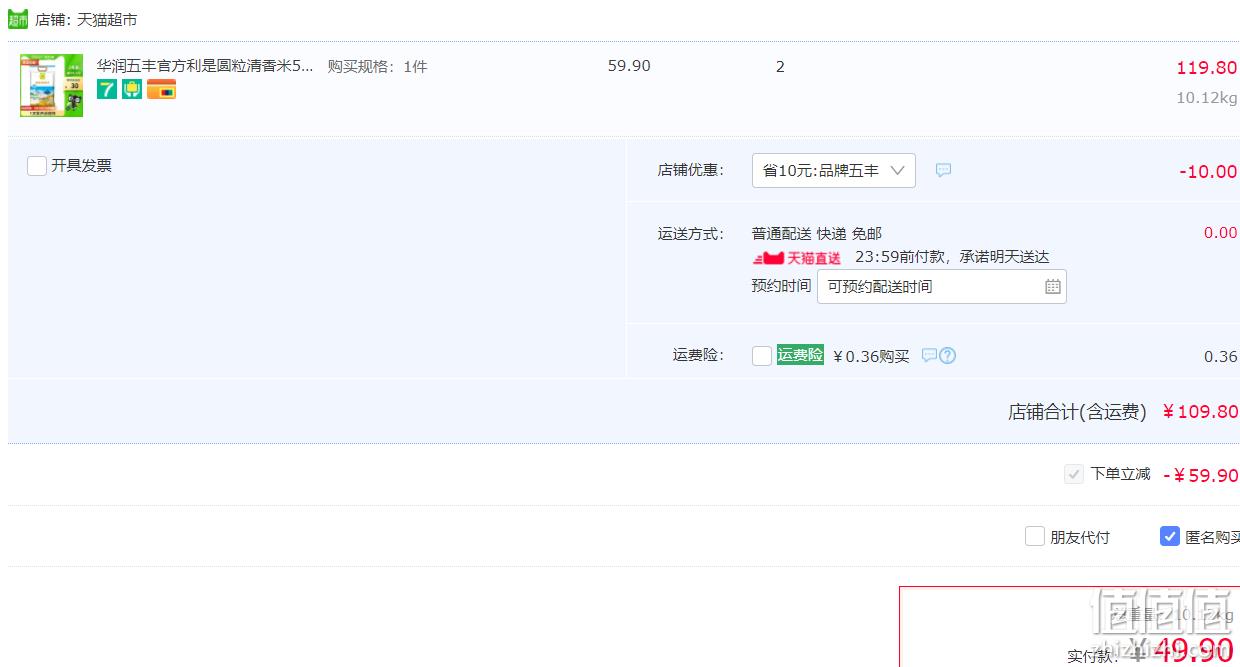The width and height of the screenshot is (1240, 667).
Task: Click the 0.00 shipping fee amount
Action: click(1220, 233)
